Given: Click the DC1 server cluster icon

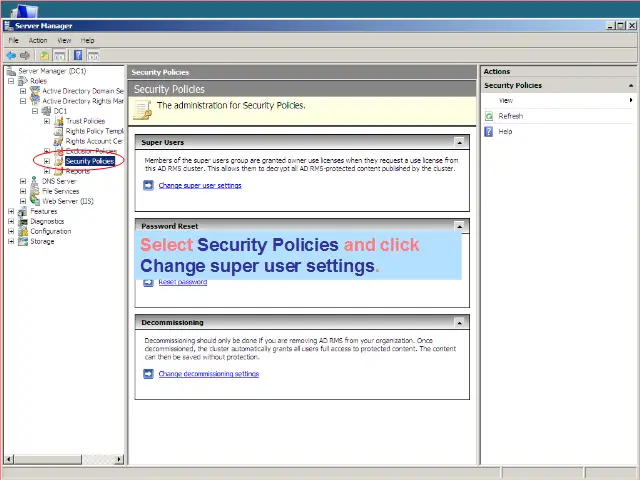Looking at the screenshot, I should click(x=47, y=111).
